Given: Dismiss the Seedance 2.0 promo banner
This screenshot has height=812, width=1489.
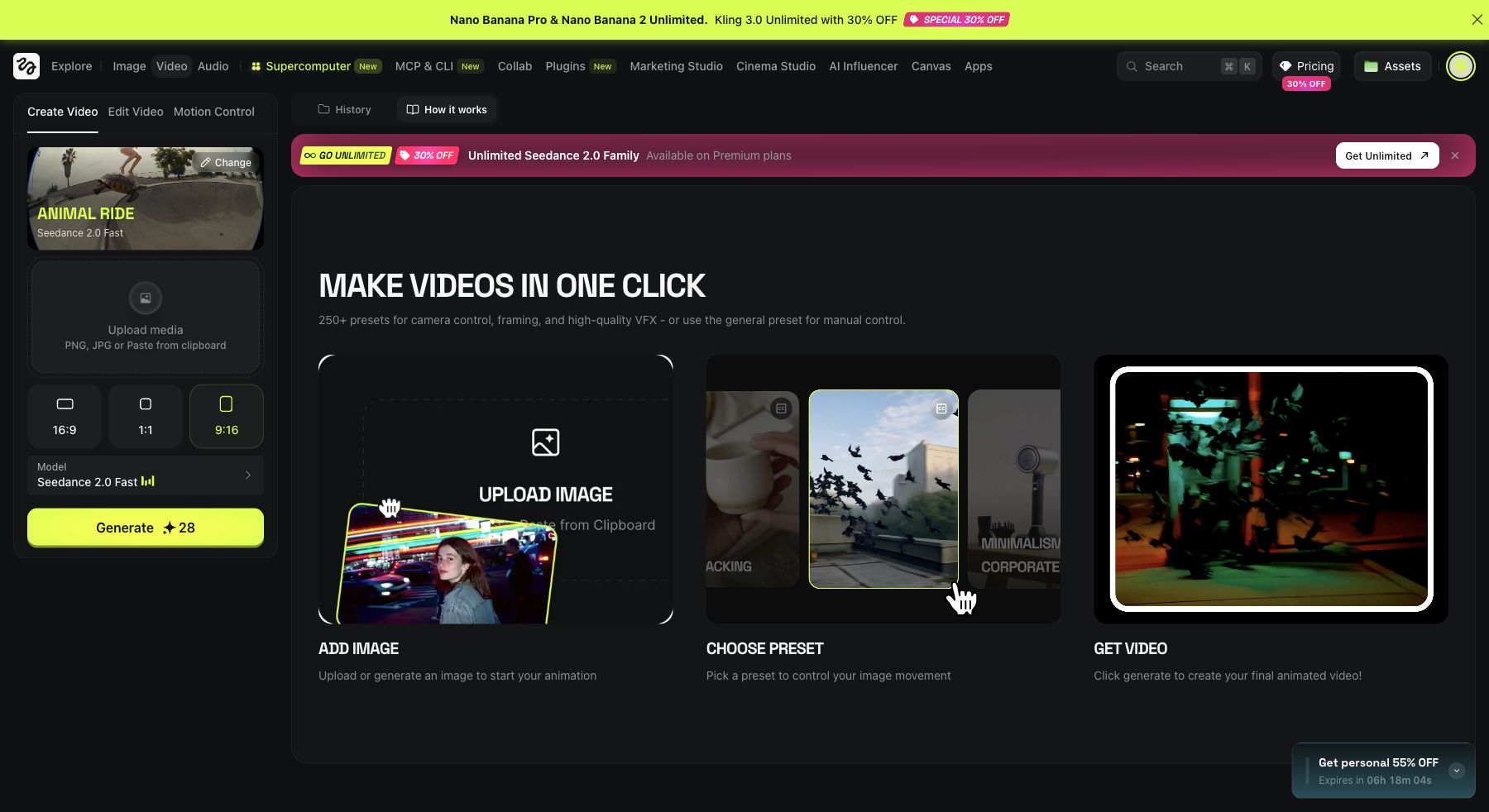Looking at the screenshot, I should [x=1455, y=155].
